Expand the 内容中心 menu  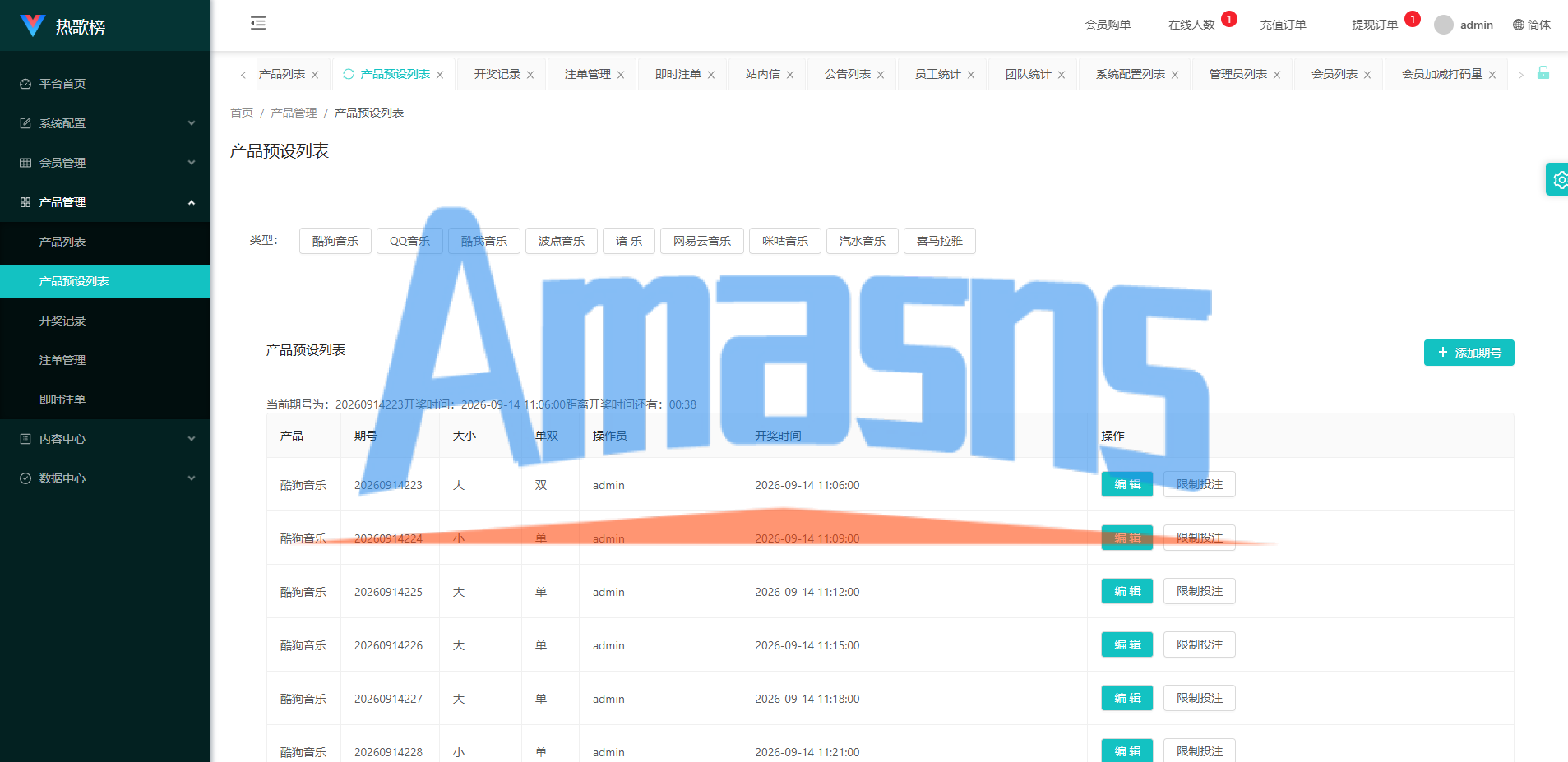(105, 439)
